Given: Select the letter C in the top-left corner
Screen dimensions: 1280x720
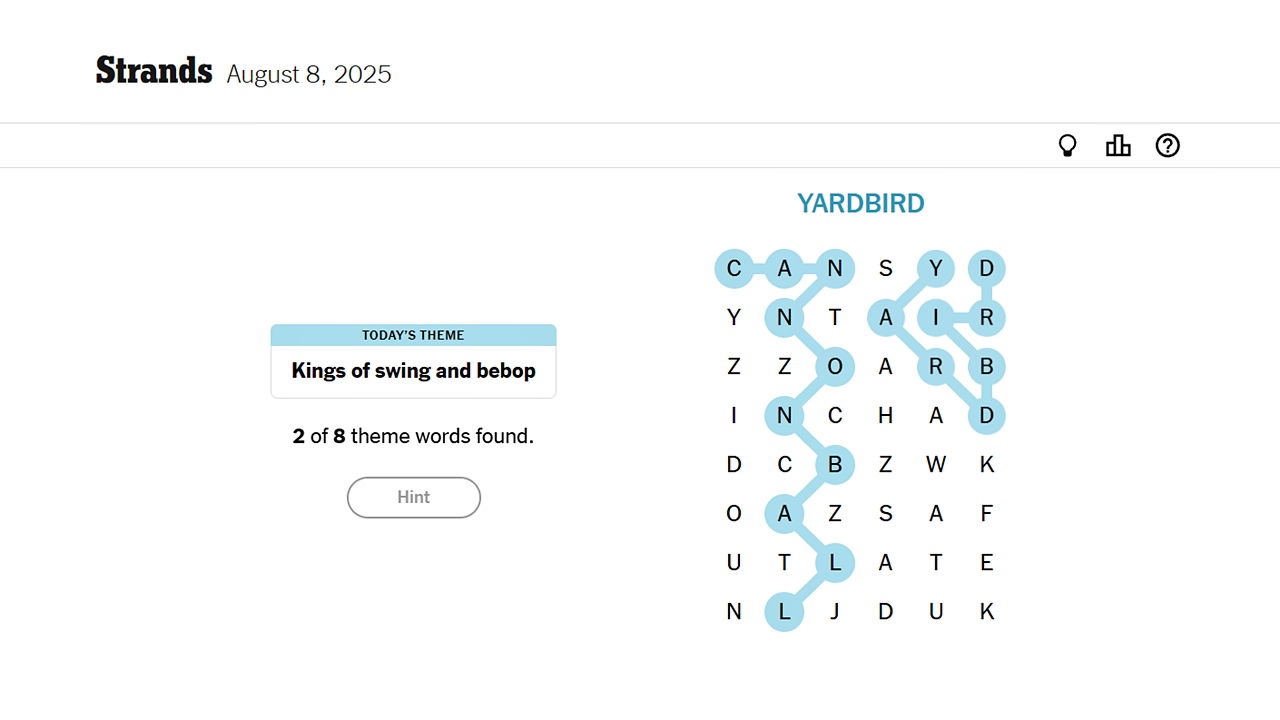Looking at the screenshot, I should tap(734, 268).
